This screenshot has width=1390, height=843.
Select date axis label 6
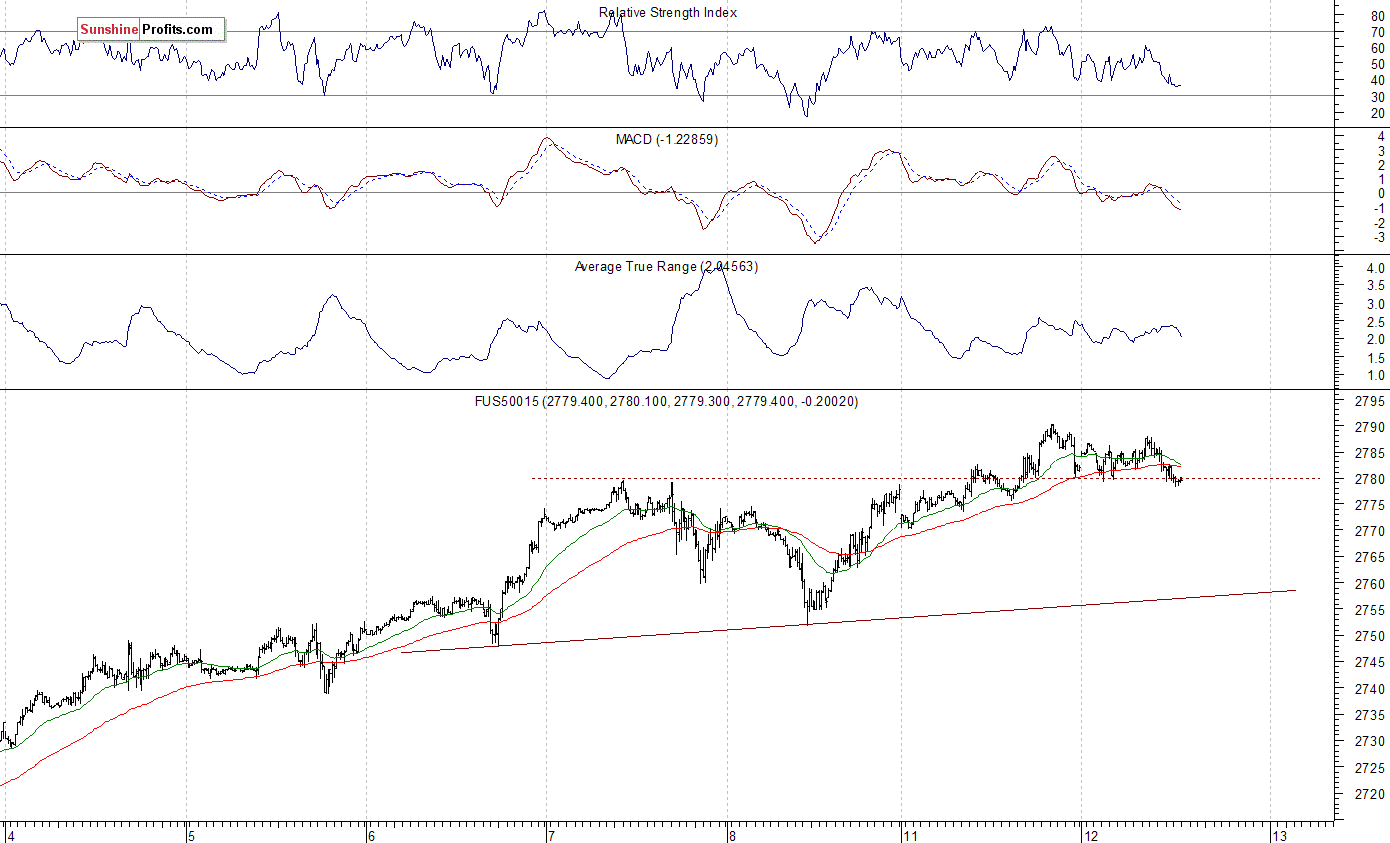click(x=371, y=834)
